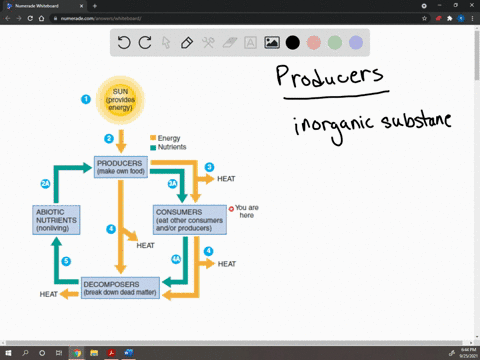
Task: Click the Nutrients legend label
Action: click(x=172, y=147)
